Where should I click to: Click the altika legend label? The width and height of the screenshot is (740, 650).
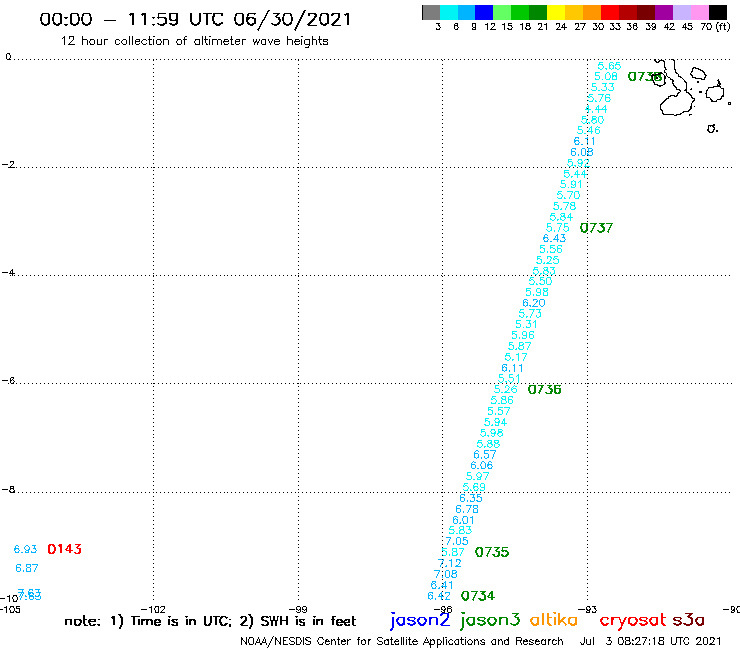click(x=554, y=619)
